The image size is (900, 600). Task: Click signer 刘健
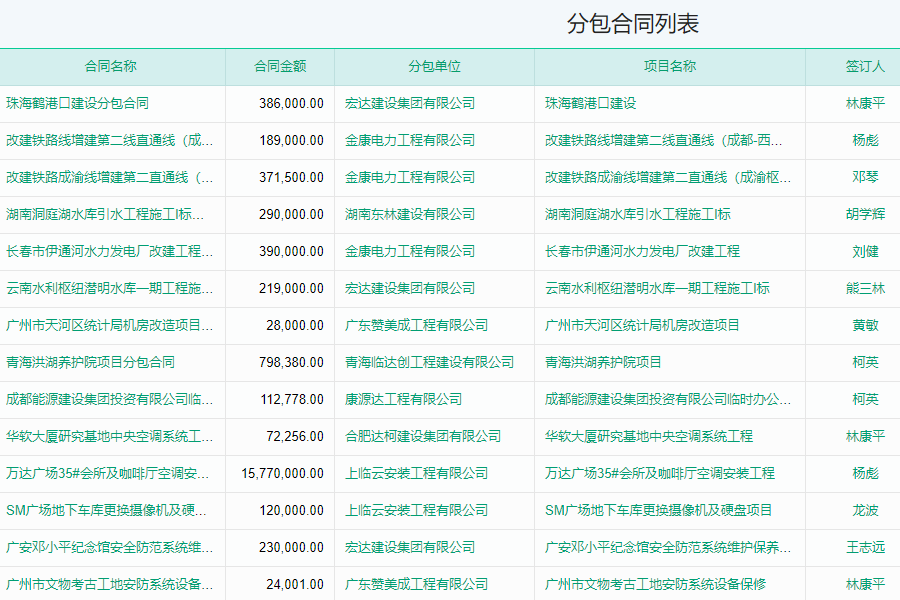point(865,251)
